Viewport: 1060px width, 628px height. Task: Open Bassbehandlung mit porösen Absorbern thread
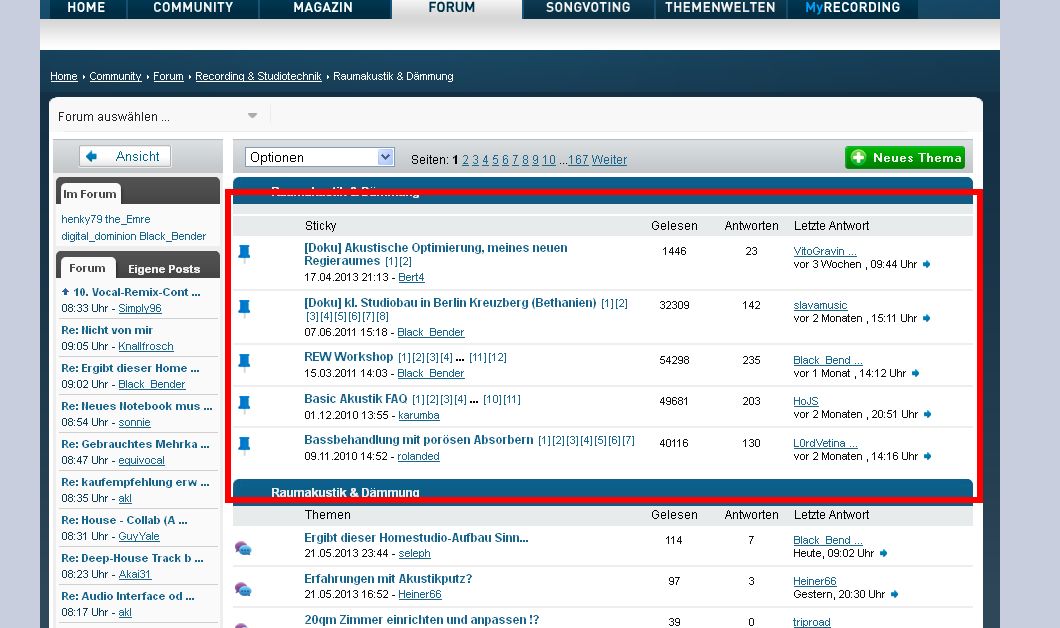click(x=418, y=440)
